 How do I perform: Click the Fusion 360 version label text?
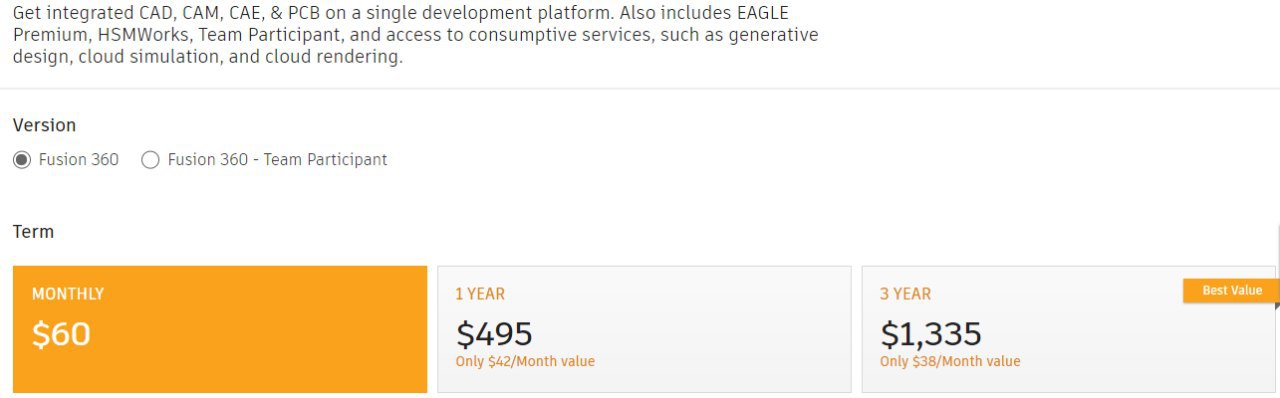pos(78,160)
